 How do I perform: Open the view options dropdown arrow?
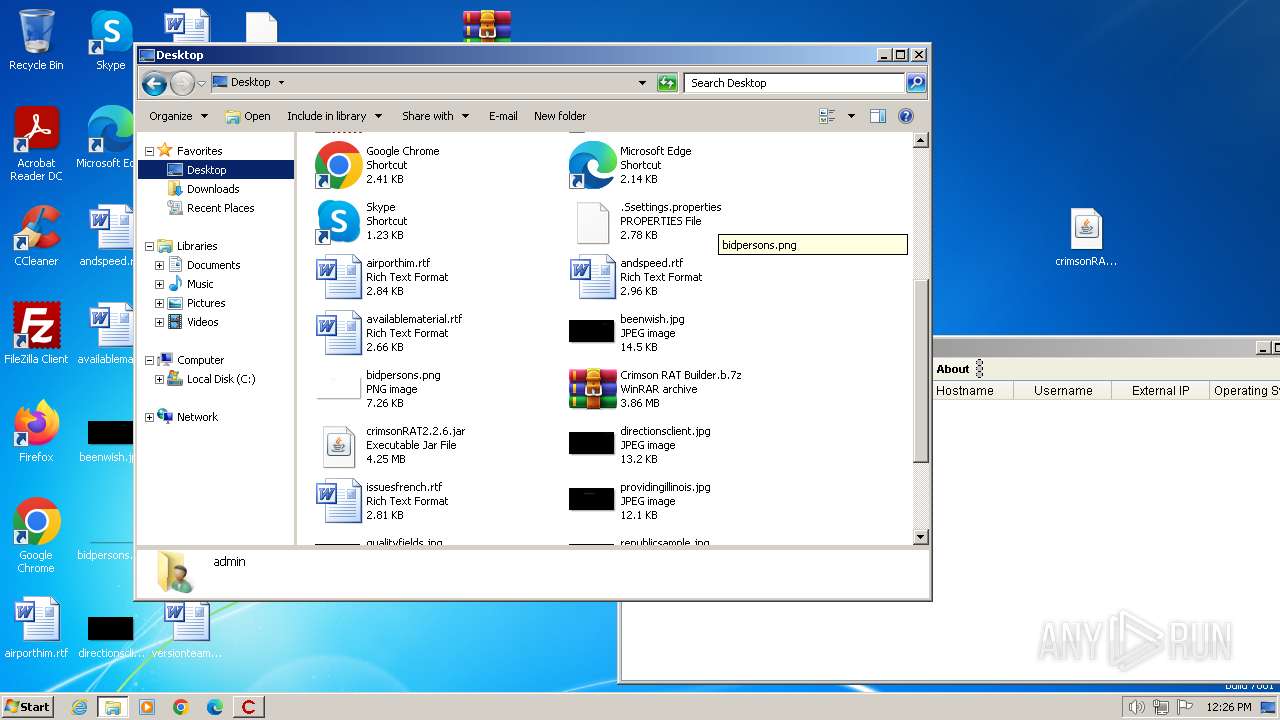coord(851,116)
